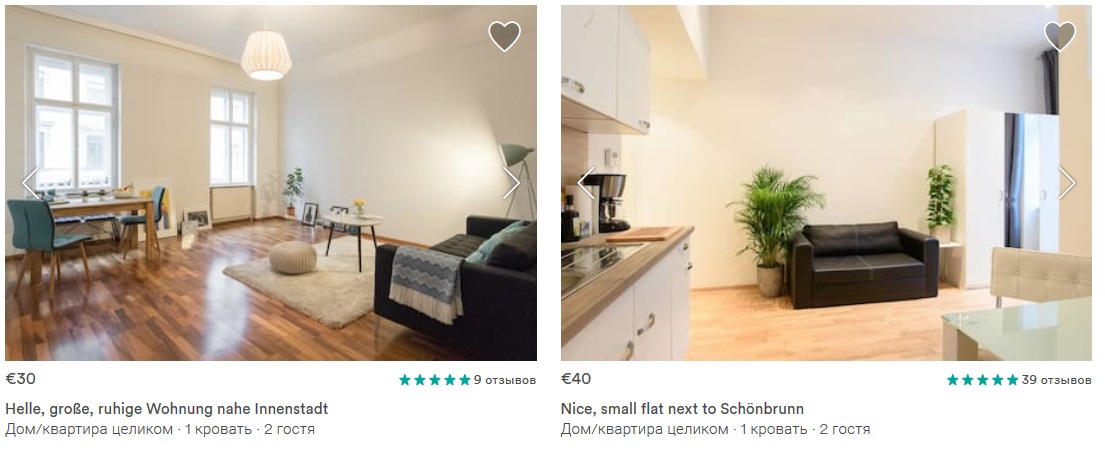Go to previous photo of Schönbrunn flat
The image size is (1105, 453).
coord(586,182)
